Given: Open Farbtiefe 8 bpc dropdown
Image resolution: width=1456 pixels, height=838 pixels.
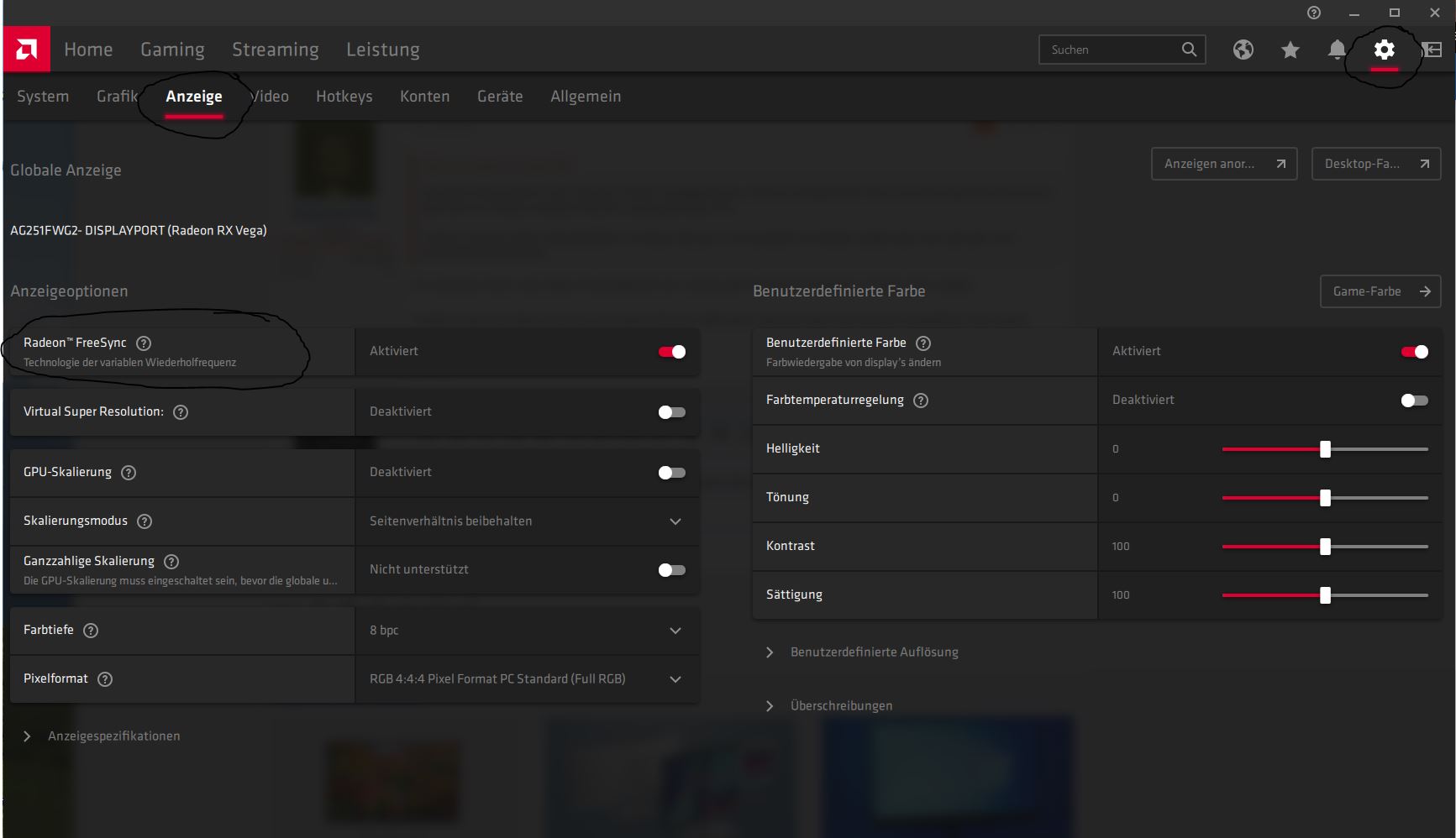Looking at the screenshot, I should point(528,630).
